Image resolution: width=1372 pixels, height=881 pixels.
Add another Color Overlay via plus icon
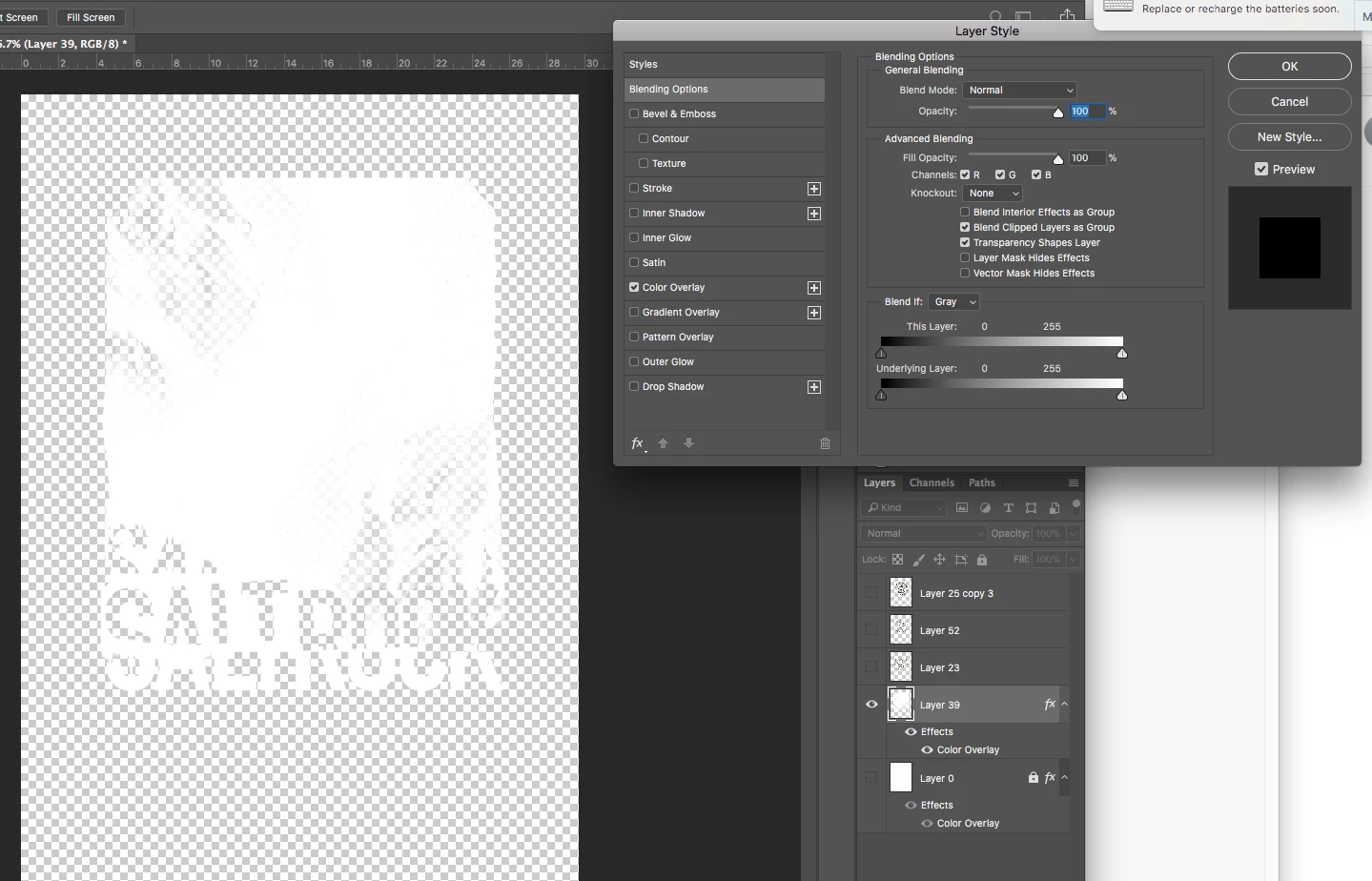coord(814,288)
